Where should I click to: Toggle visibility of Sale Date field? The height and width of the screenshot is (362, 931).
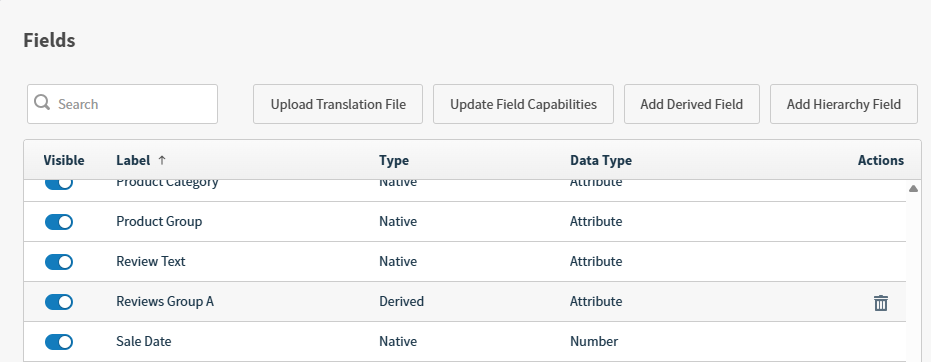click(59, 342)
